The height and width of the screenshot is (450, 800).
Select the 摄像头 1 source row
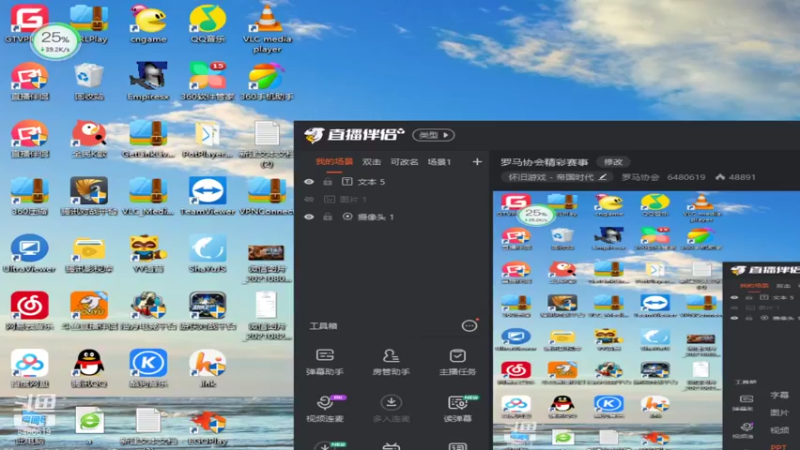[393, 217]
